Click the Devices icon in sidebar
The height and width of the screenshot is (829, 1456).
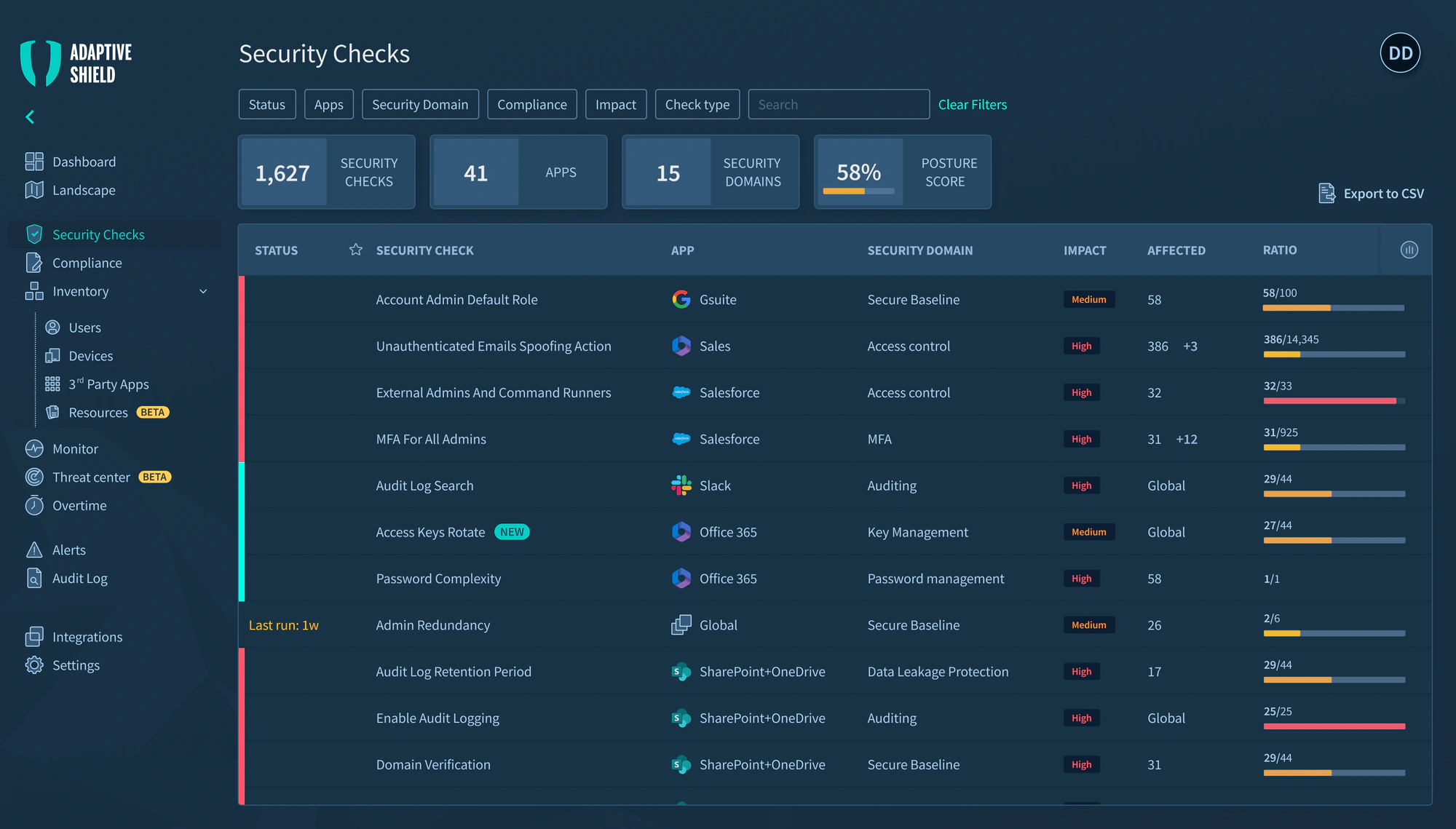point(52,356)
